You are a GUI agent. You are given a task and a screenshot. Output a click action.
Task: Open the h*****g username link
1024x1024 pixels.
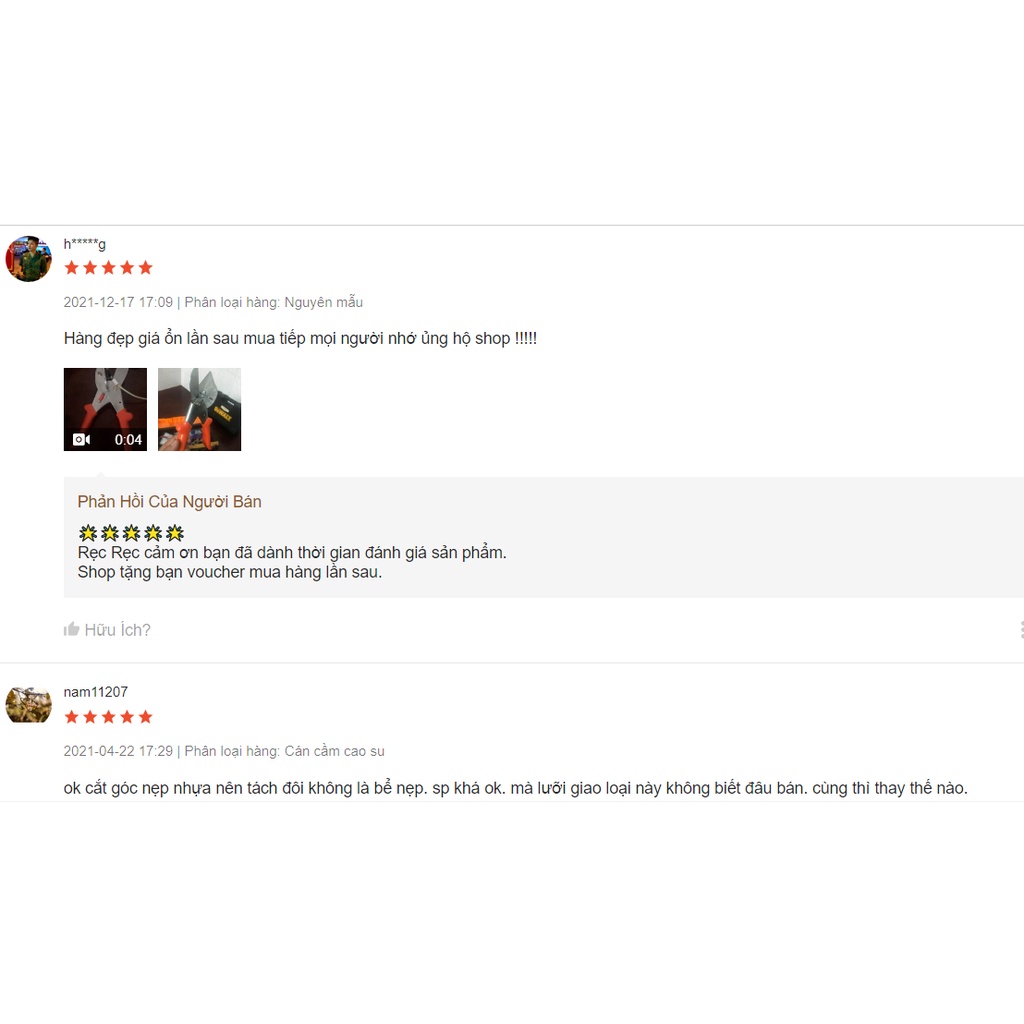tap(85, 244)
